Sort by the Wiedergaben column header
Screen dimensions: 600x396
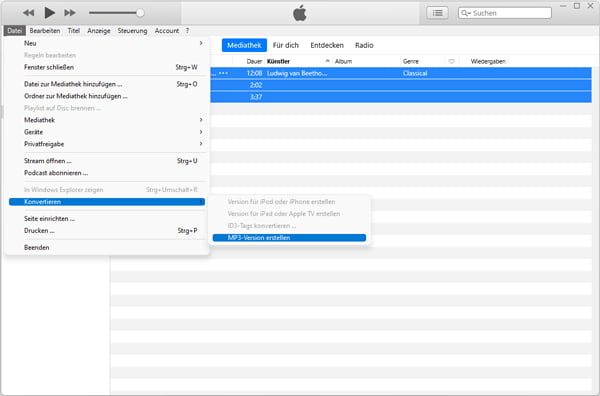tap(488, 61)
